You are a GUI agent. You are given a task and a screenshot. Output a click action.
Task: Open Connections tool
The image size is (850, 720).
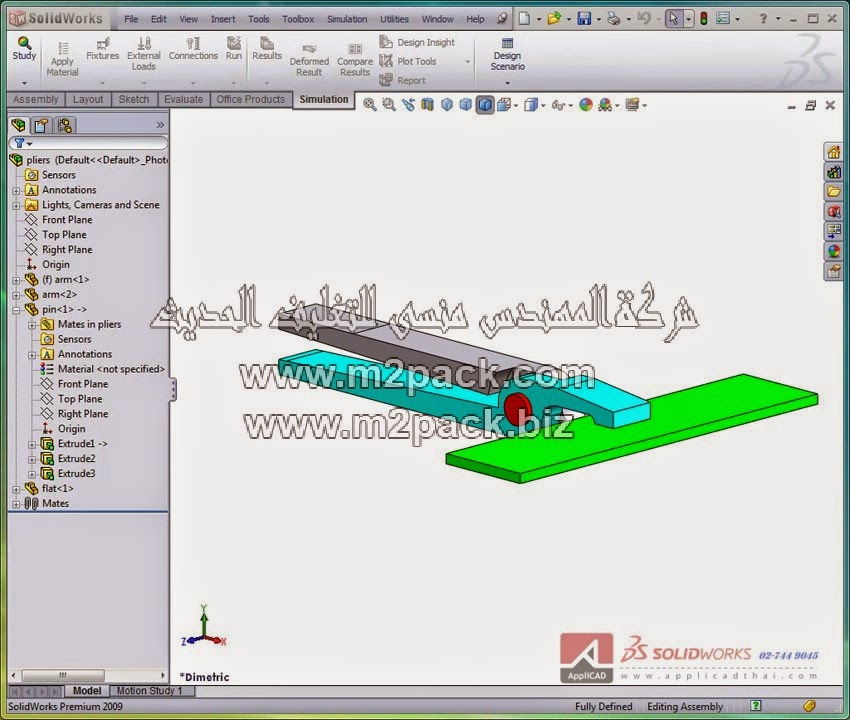[193, 48]
